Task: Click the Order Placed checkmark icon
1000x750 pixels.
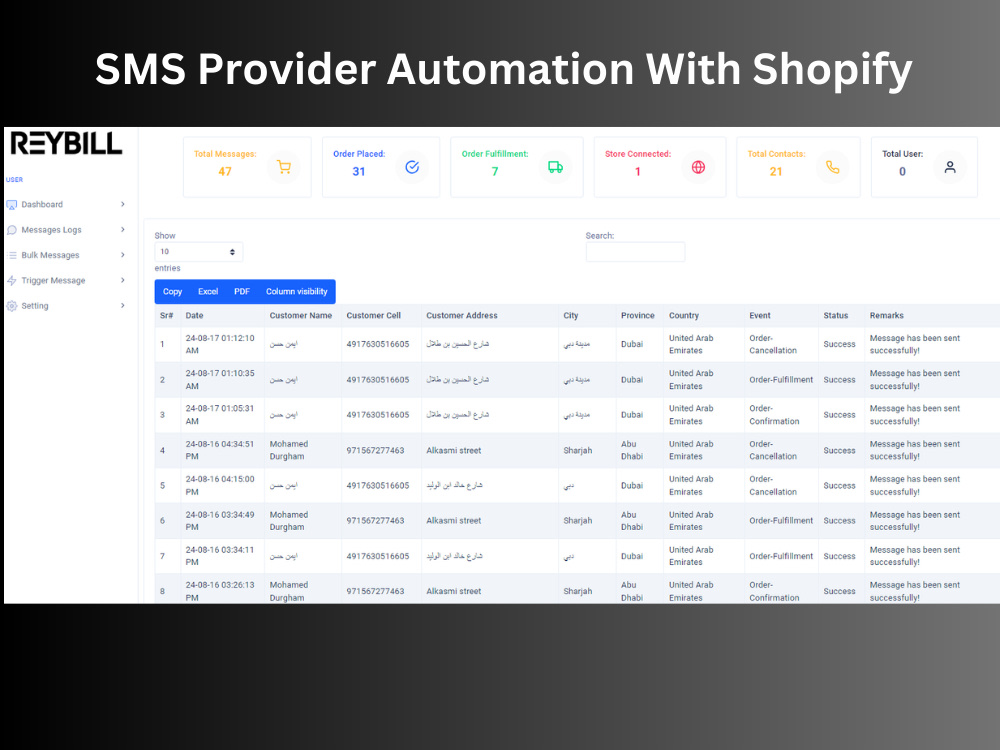Action: click(x=412, y=167)
